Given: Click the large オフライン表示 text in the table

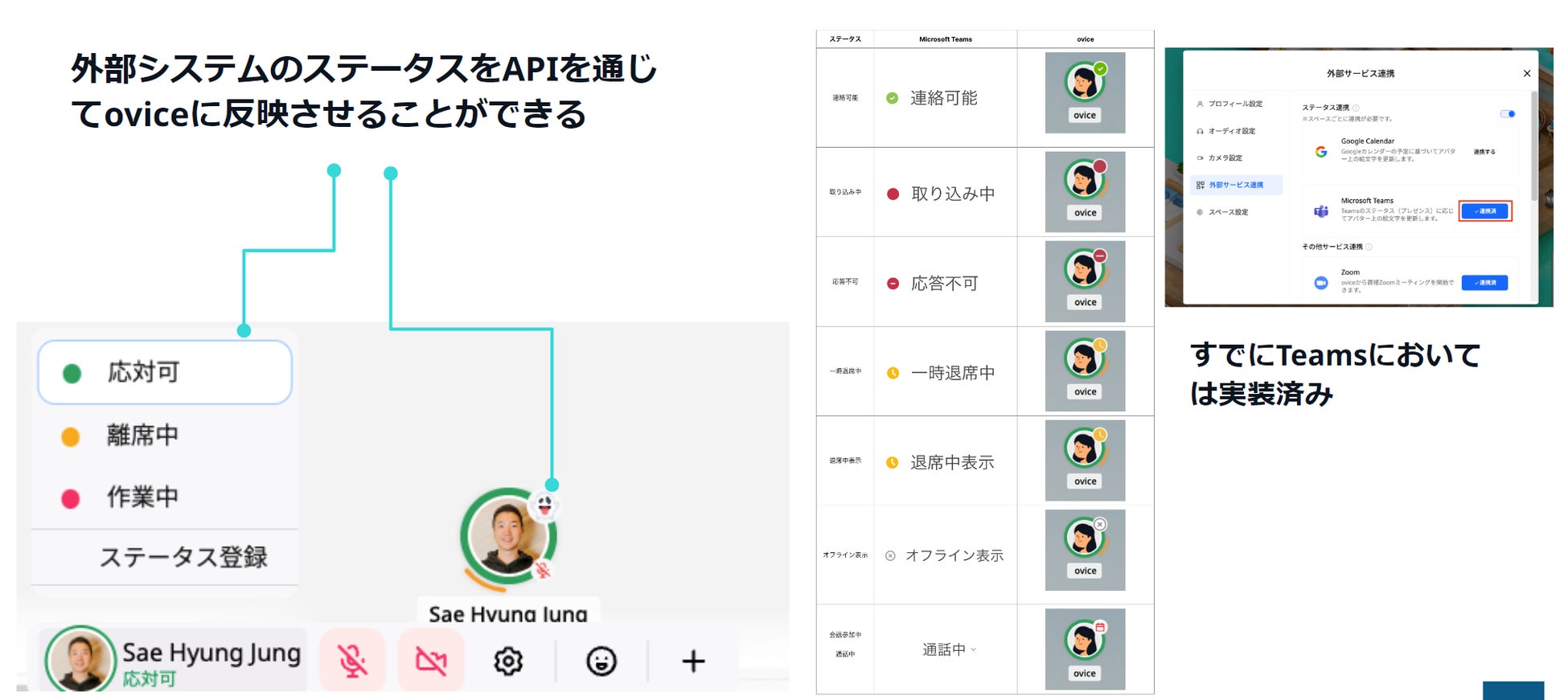Looking at the screenshot, I should pyautogui.click(x=954, y=555).
